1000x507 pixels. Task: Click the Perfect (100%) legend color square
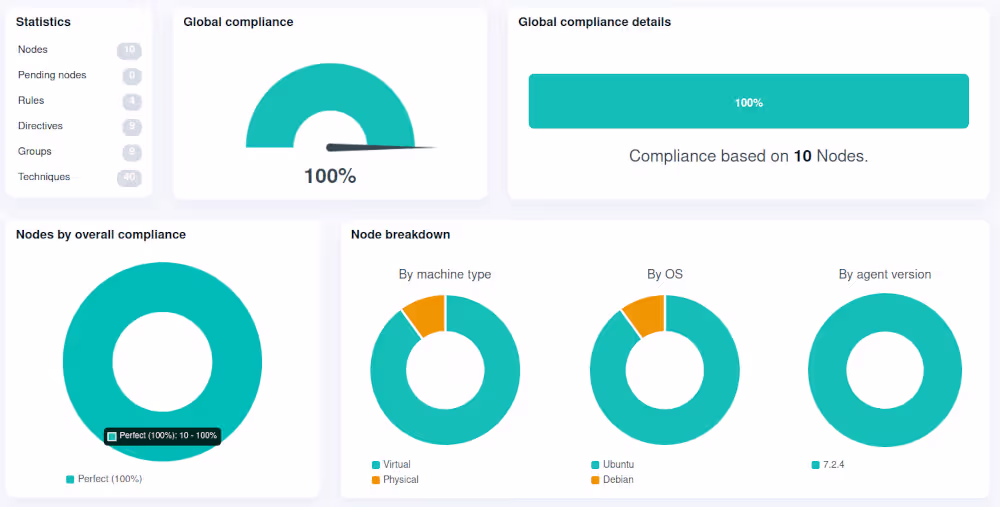pyautogui.click(x=70, y=479)
